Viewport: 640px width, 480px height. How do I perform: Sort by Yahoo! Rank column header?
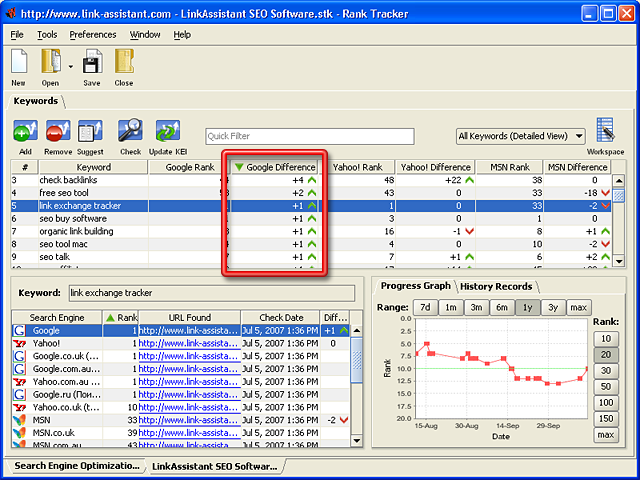(x=357, y=167)
